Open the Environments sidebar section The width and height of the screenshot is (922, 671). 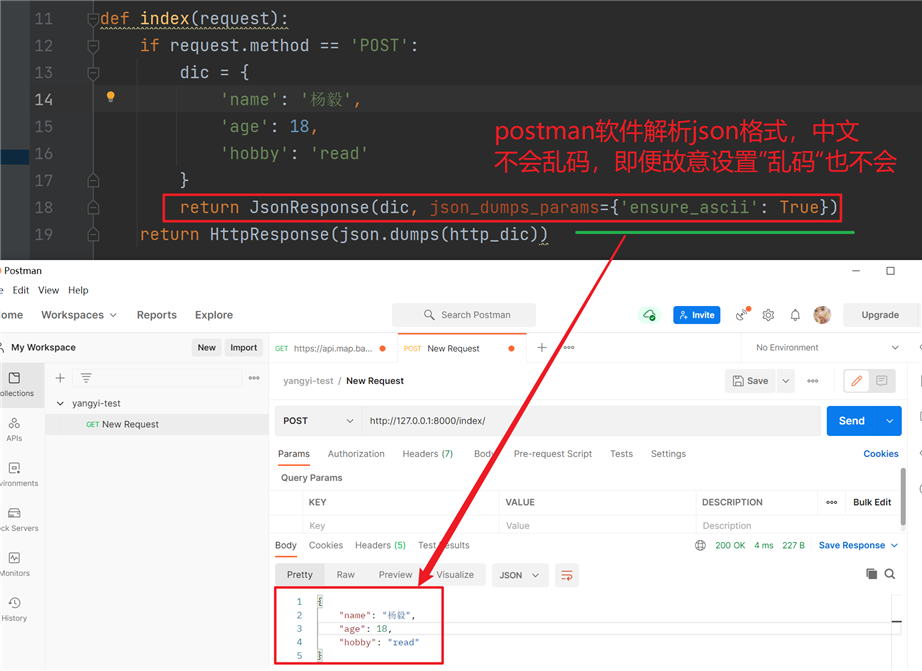[x=14, y=474]
